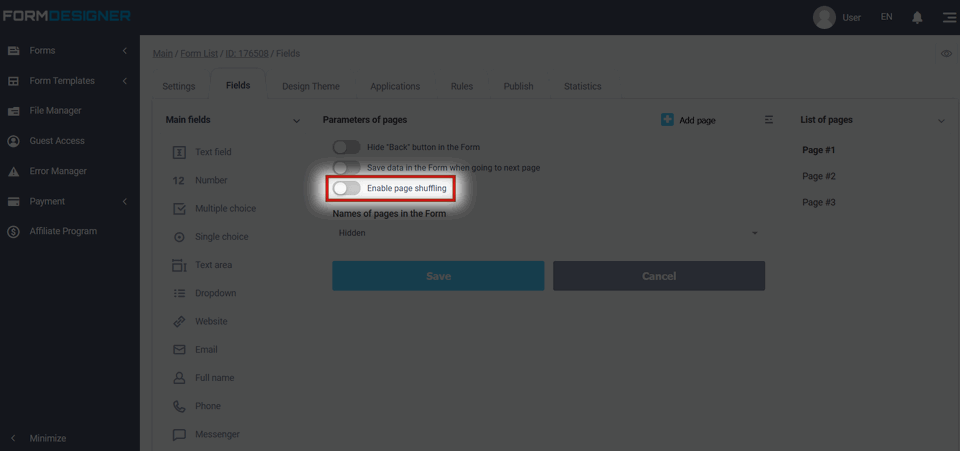The width and height of the screenshot is (960, 451).
Task: Click the Save button
Action: (x=438, y=276)
